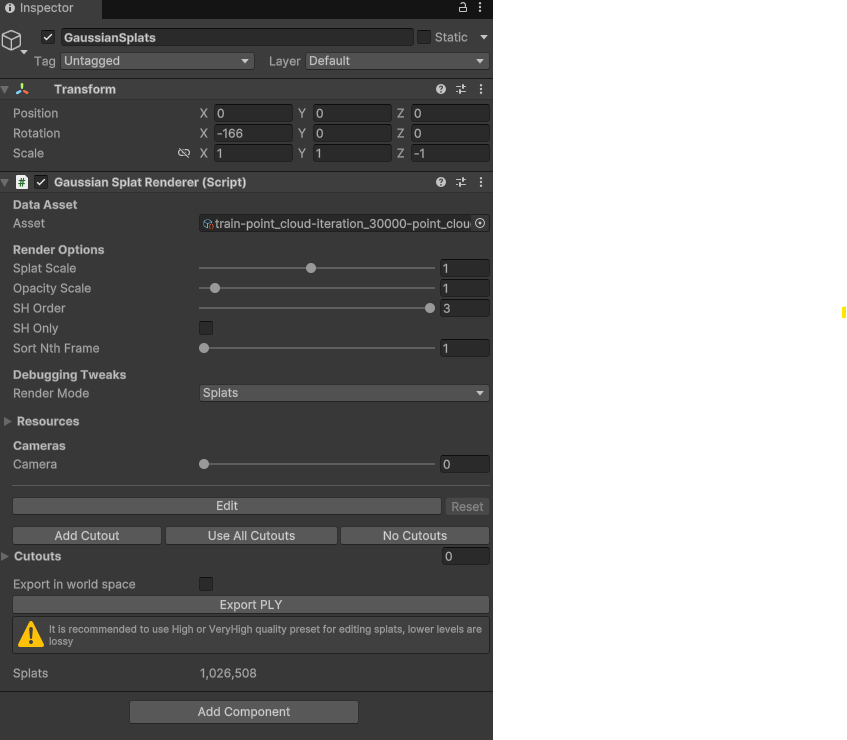Click the Add Component button

click(244, 712)
